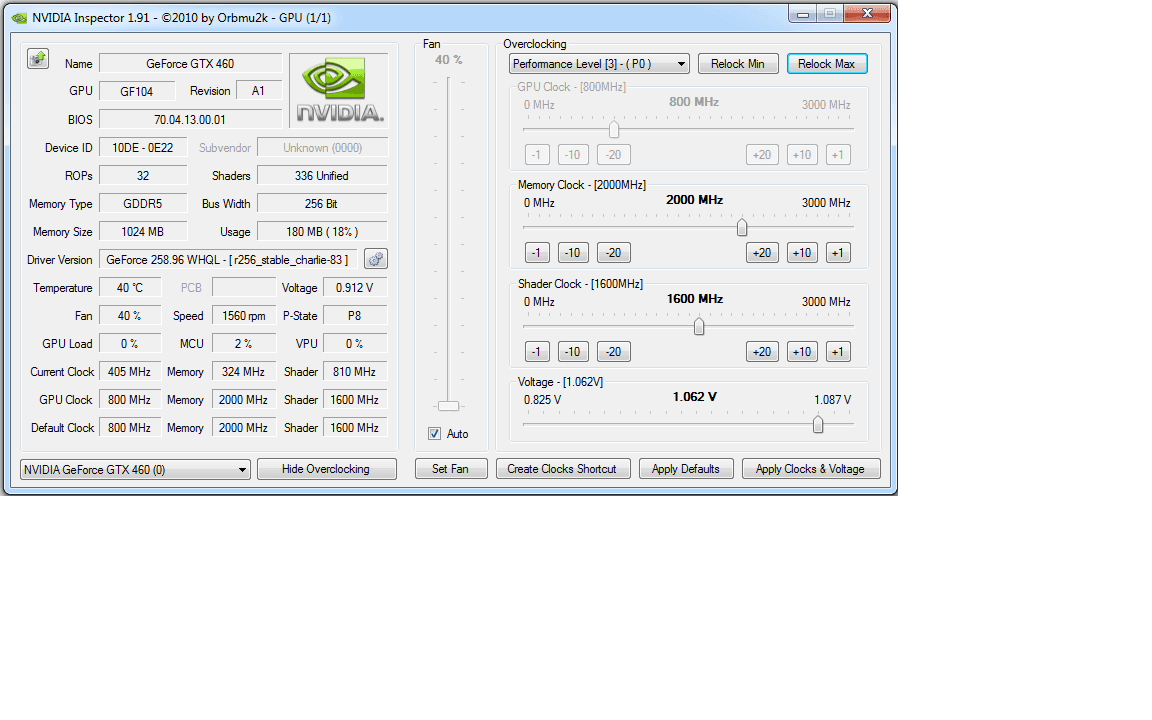Click the Usage field 180 MB ( 18% )
Screen dimensions: 1152x720
(322, 231)
